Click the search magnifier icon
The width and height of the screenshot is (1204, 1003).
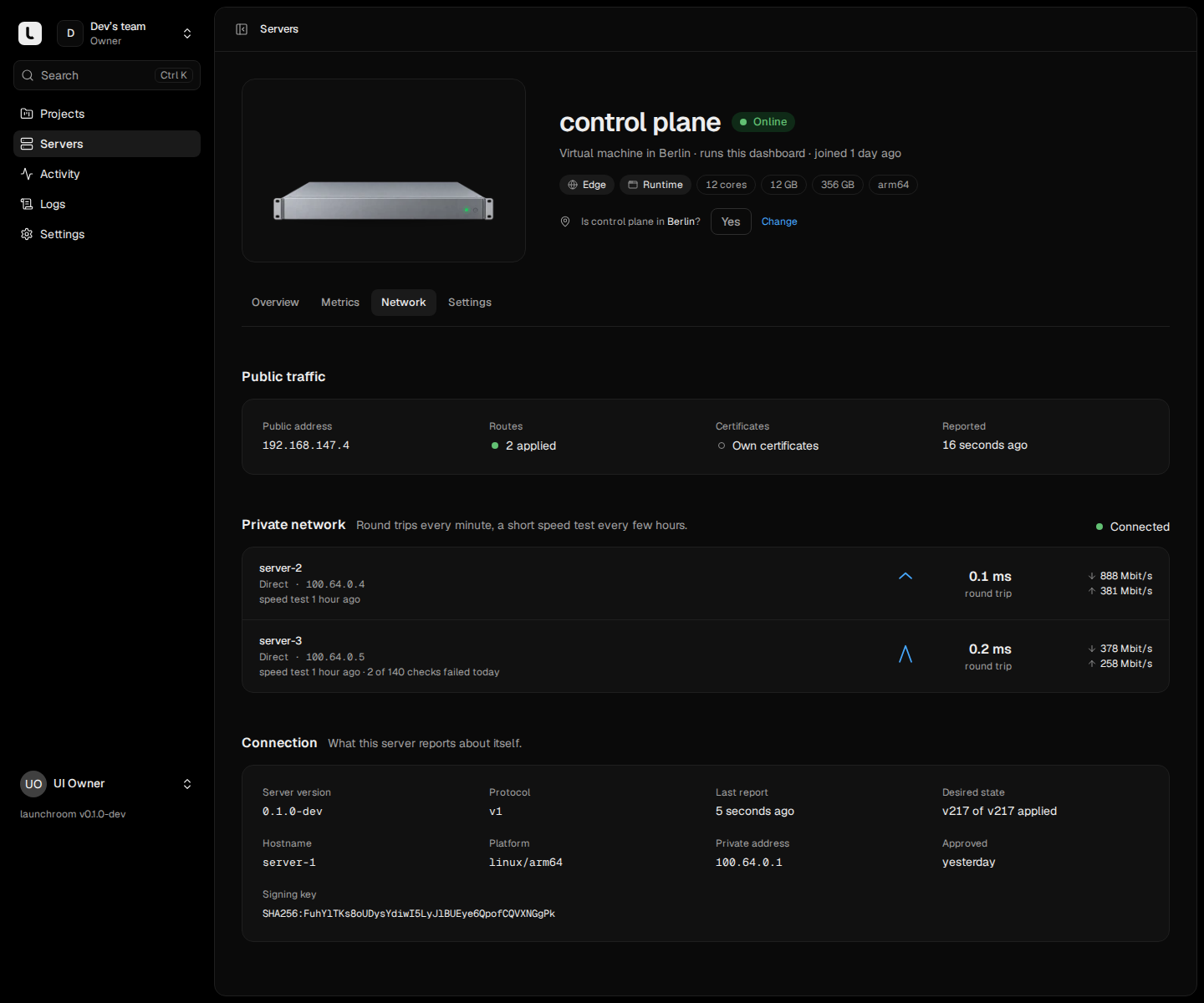click(x=28, y=75)
